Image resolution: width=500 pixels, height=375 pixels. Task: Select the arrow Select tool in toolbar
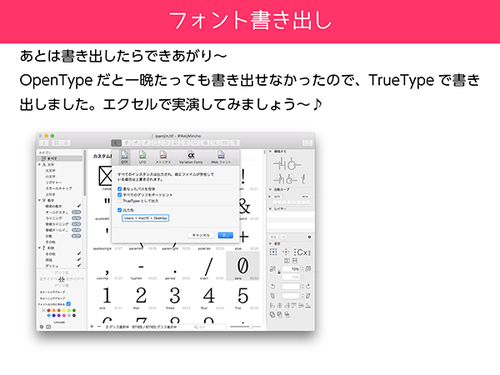tap(116, 143)
